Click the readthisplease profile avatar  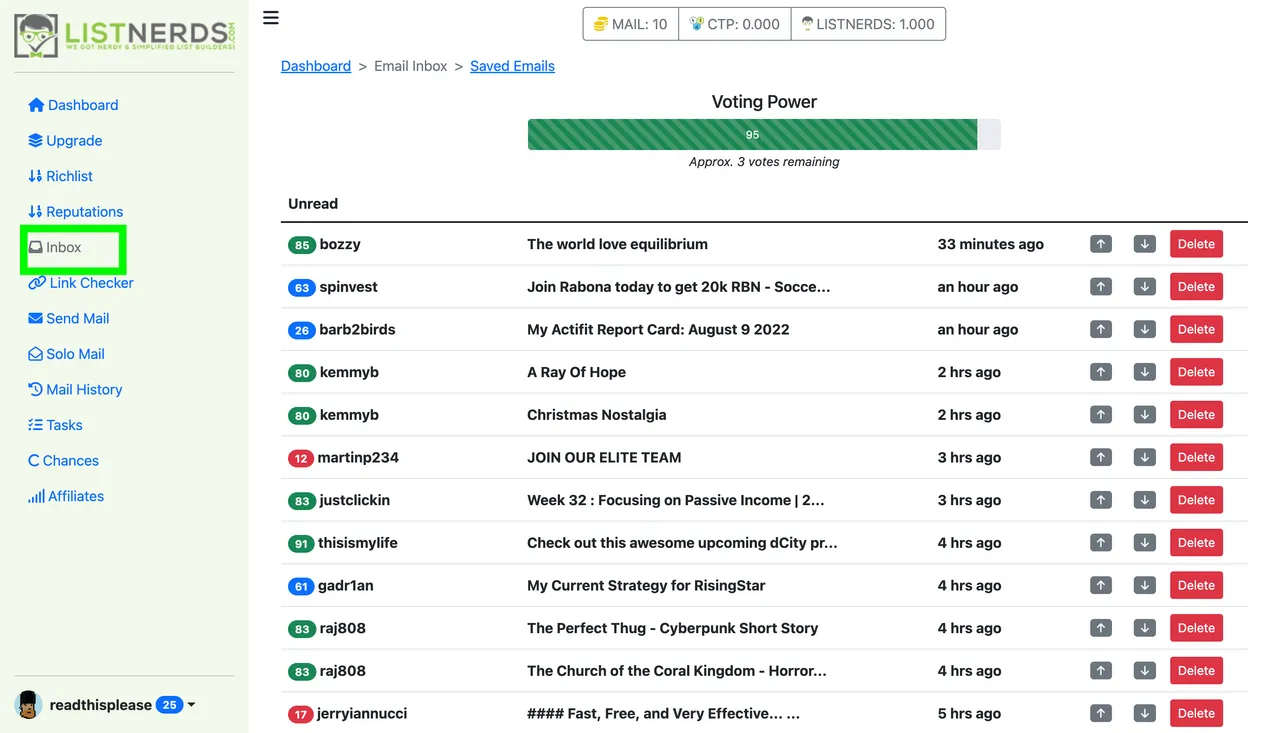point(29,704)
